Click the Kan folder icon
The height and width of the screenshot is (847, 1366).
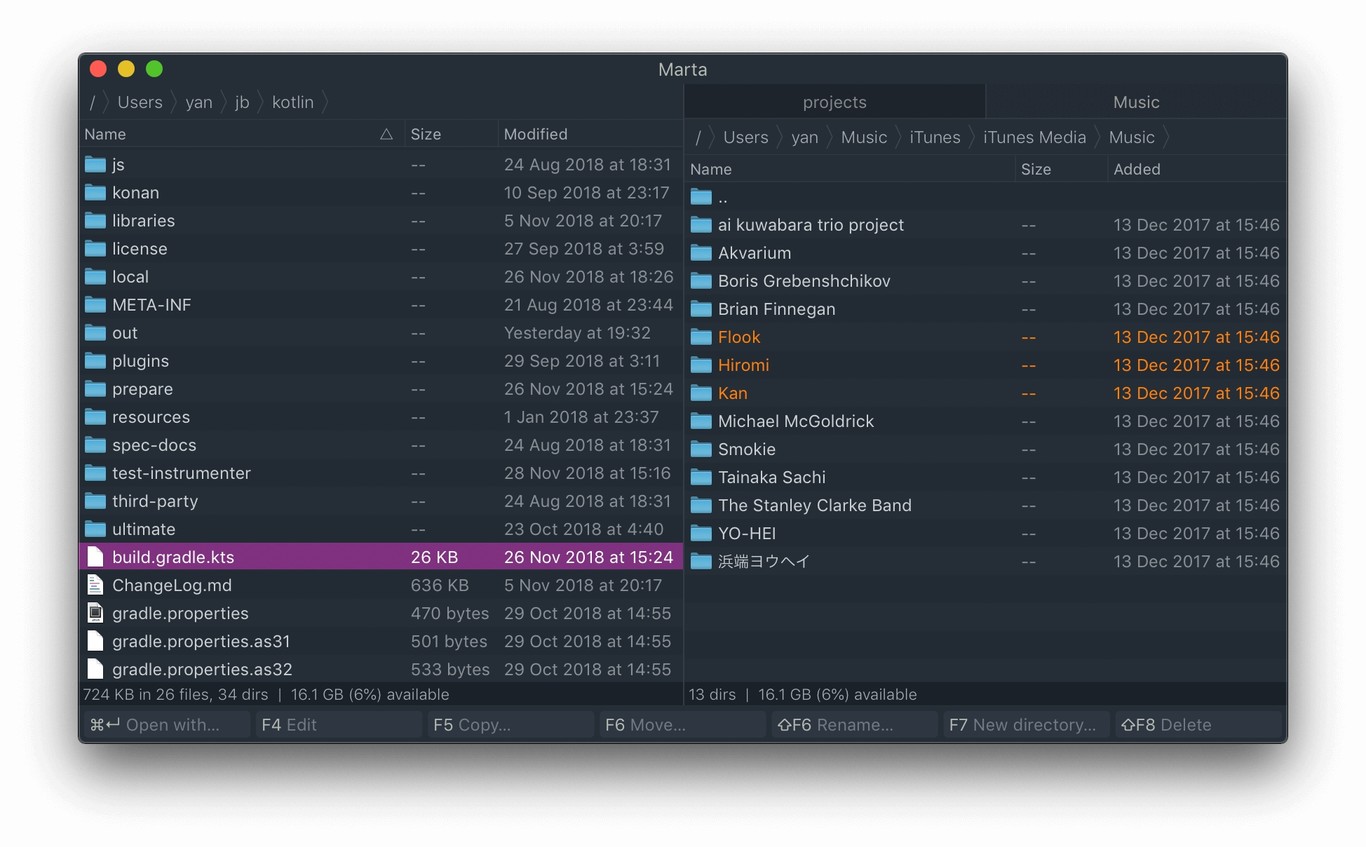[x=701, y=393]
